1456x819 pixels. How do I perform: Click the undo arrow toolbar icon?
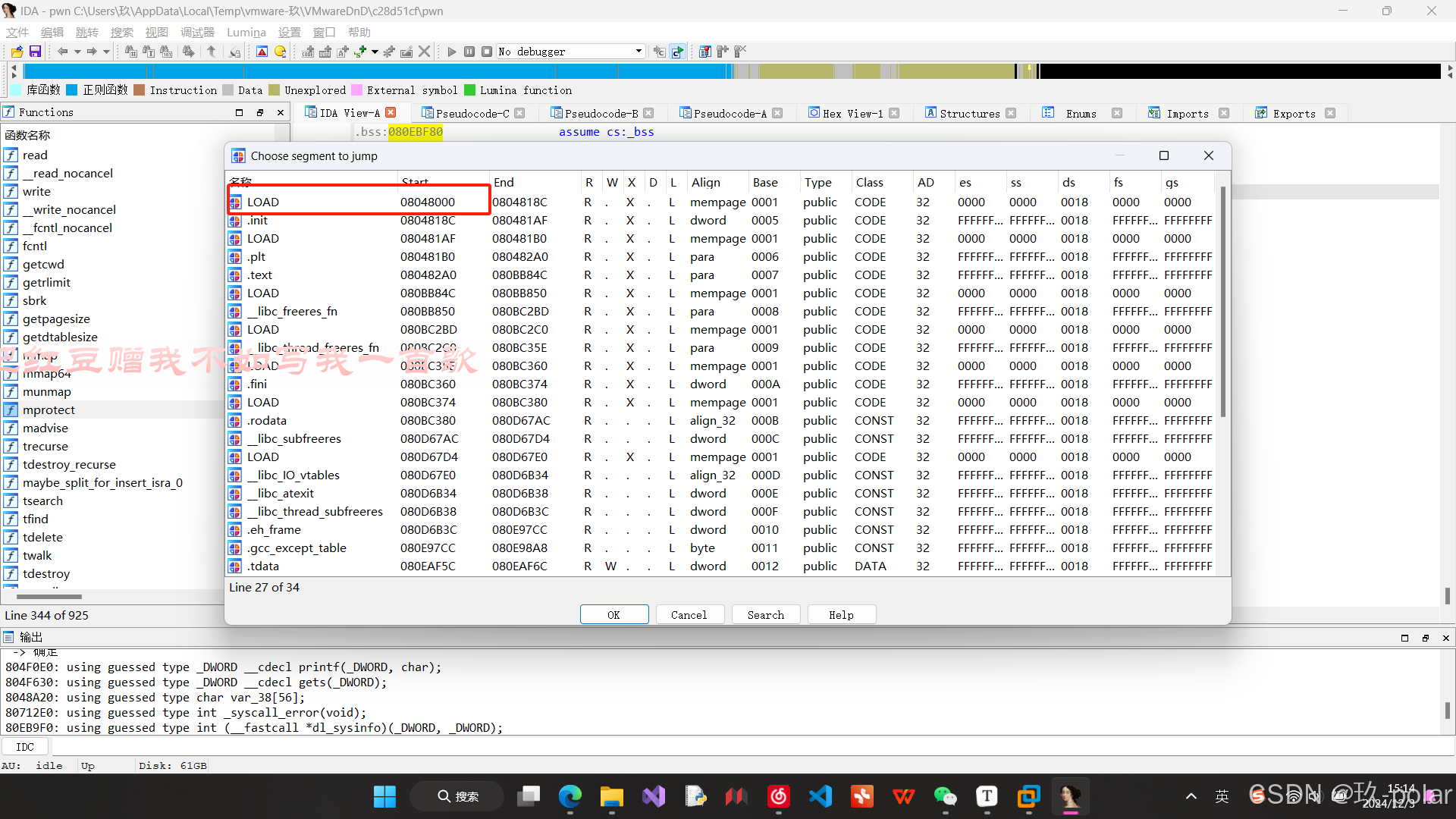212,52
